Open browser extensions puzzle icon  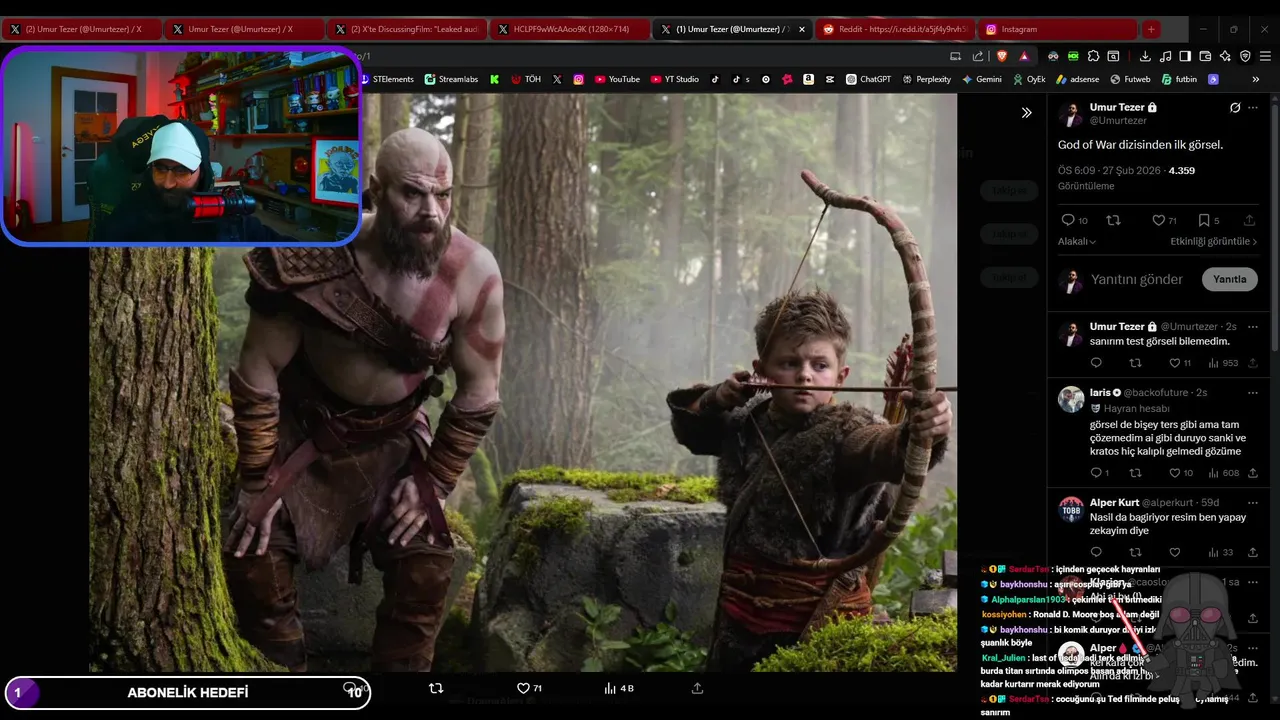click(x=1093, y=56)
